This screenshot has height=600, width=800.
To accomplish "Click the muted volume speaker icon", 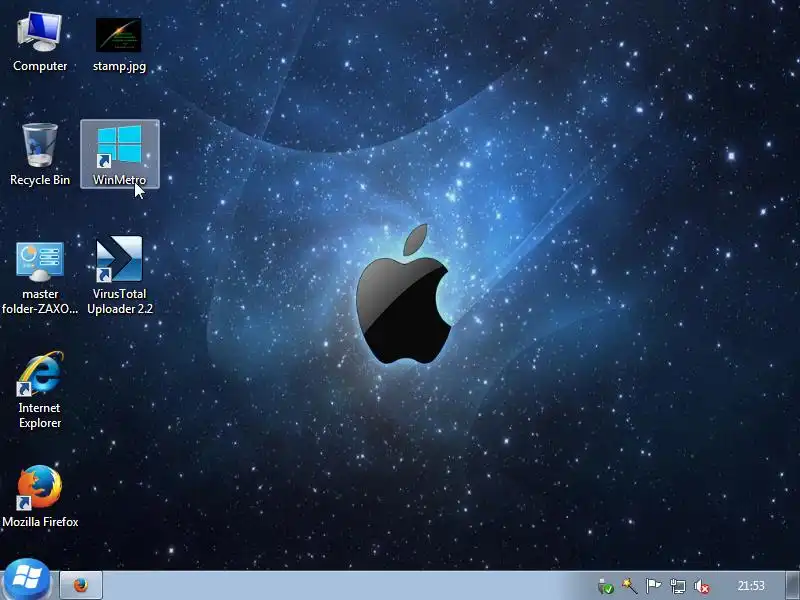I will (x=702, y=587).
